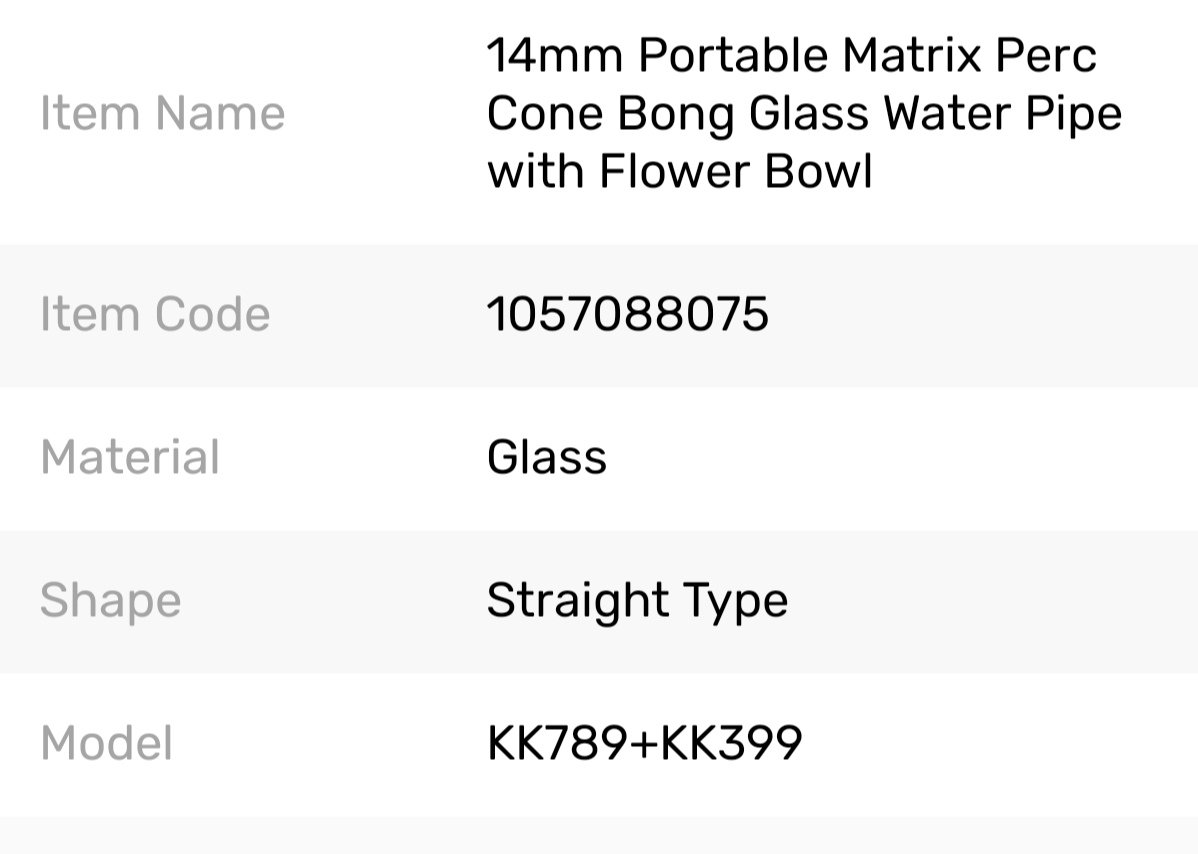Click the "Model" label
This screenshot has width=1198, height=854.
pyautogui.click(x=107, y=744)
